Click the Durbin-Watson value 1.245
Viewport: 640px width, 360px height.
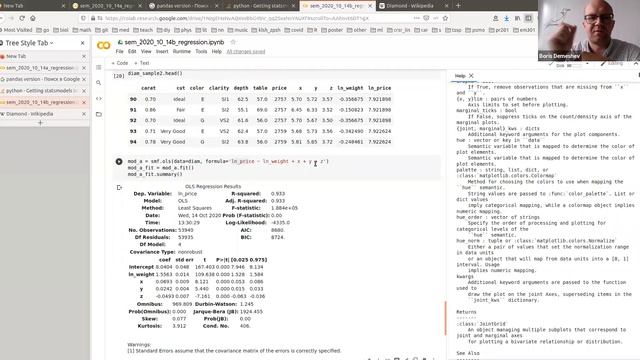pyautogui.click(x=247, y=304)
